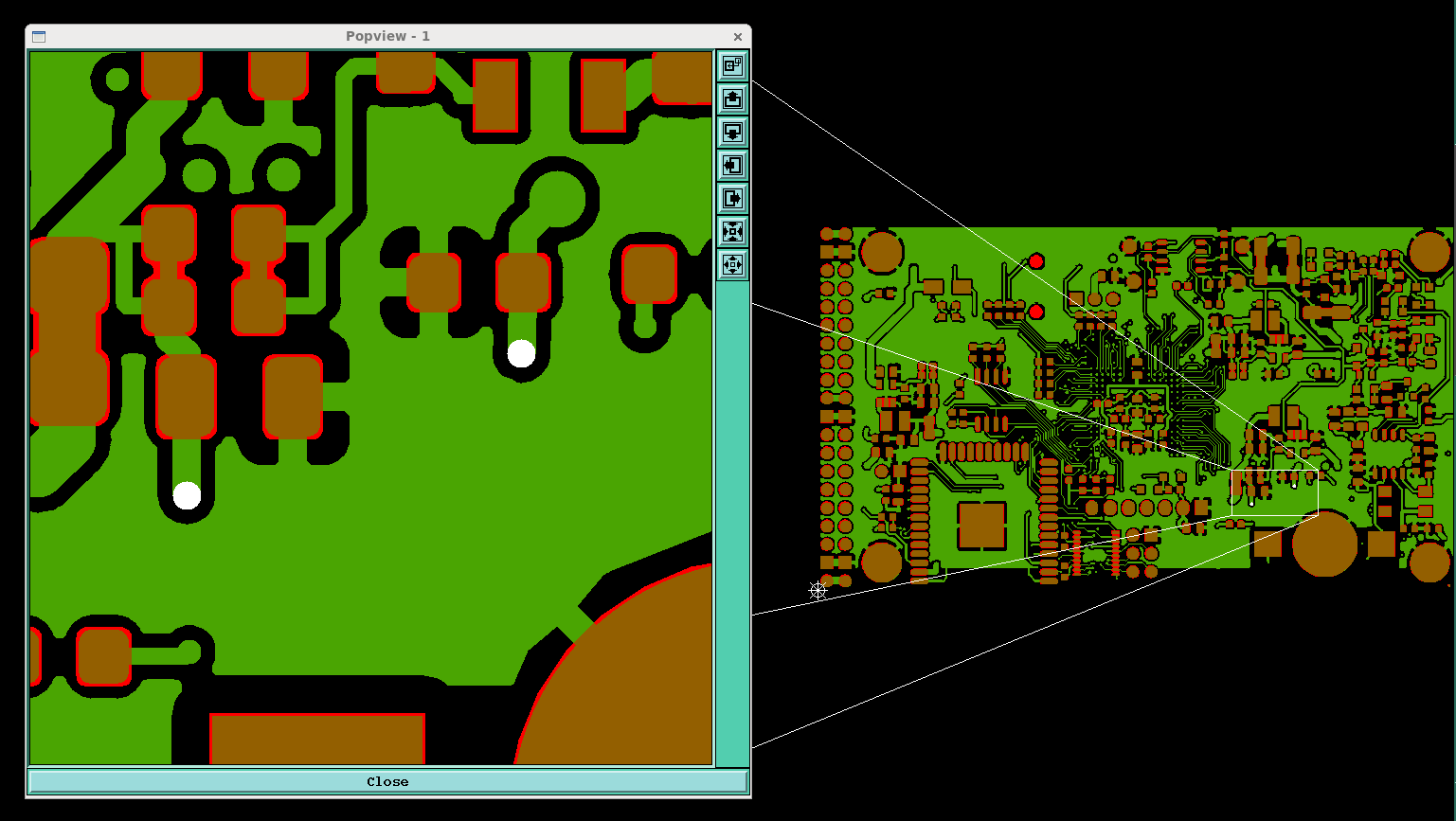Image resolution: width=1456 pixels, height=821 pixels.
Task: Pan the Popview left with the left-arrow icon
Action: (732, 166)
